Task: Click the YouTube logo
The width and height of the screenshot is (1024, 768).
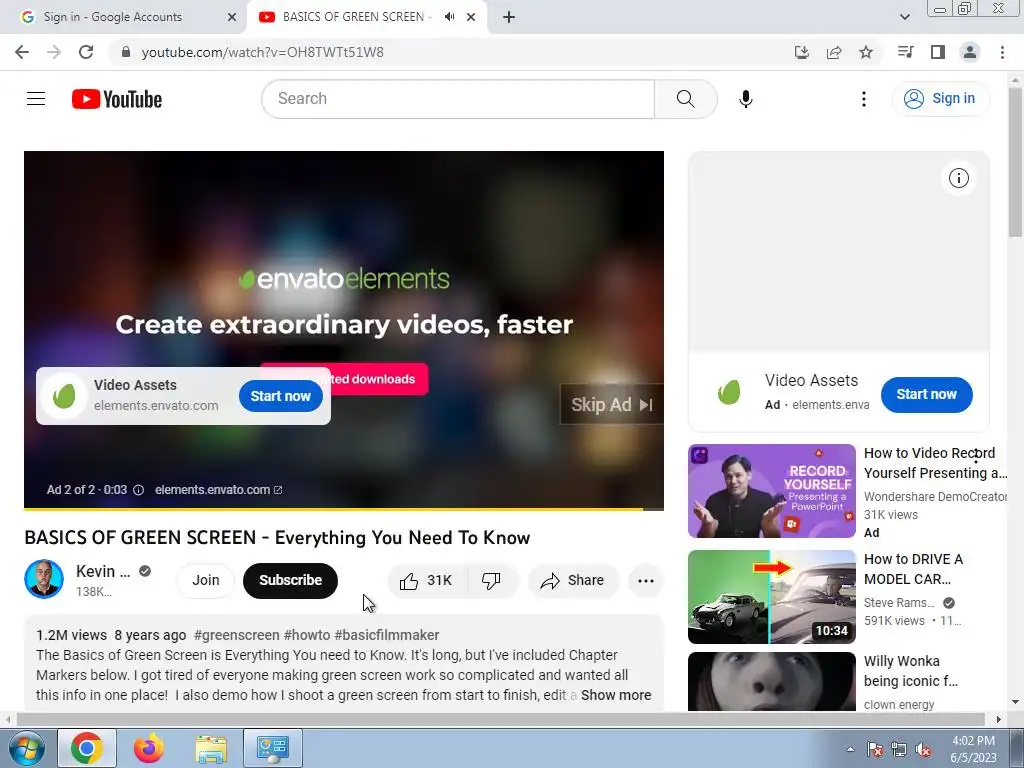Action: tap(117, 99)
